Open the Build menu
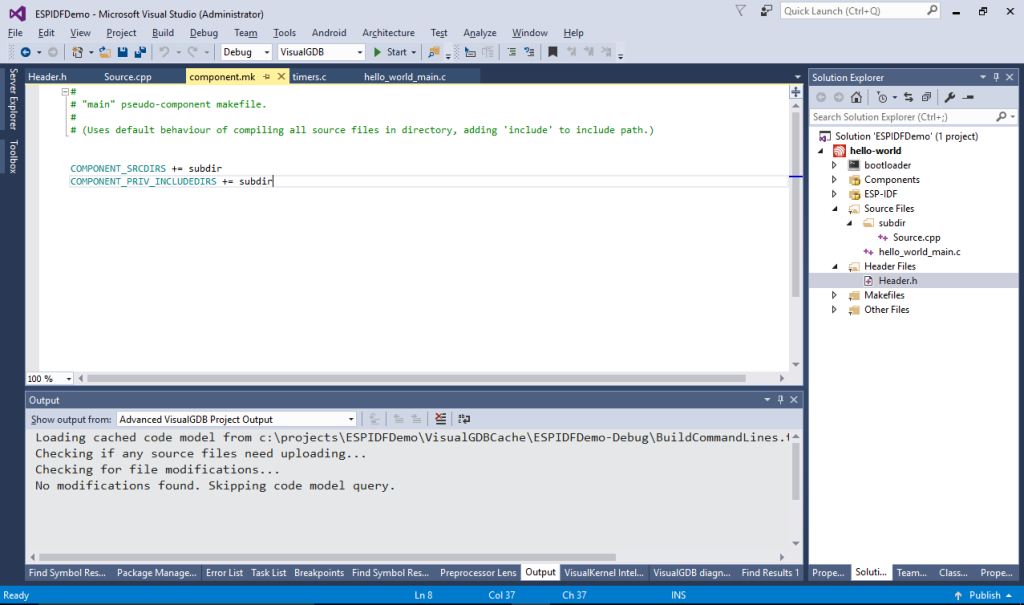Screen dimensions: 1024x605 (163, 33)
